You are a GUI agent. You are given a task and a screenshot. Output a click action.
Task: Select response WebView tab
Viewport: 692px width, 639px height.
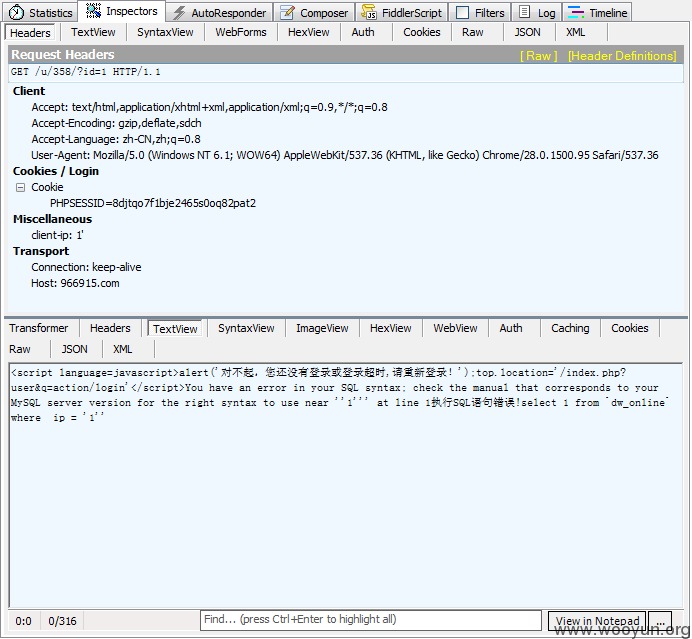tap(455, 328)
